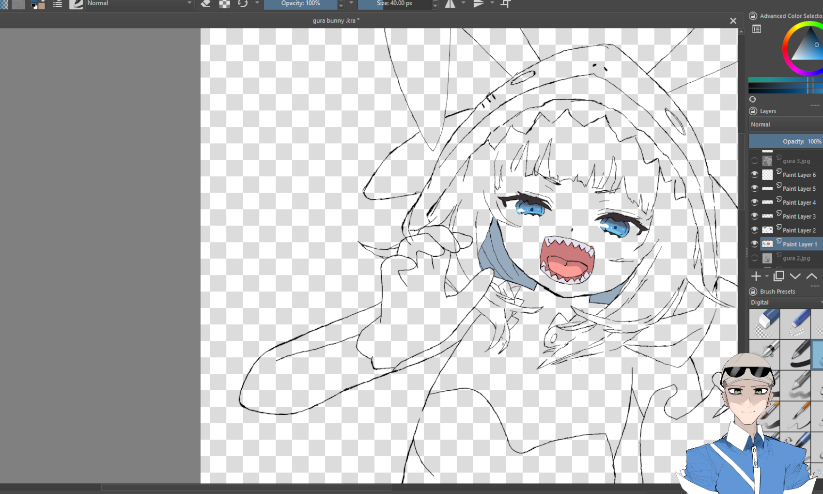
Task: Click the gradient swatch in toolbar
Action: (18, 4)
